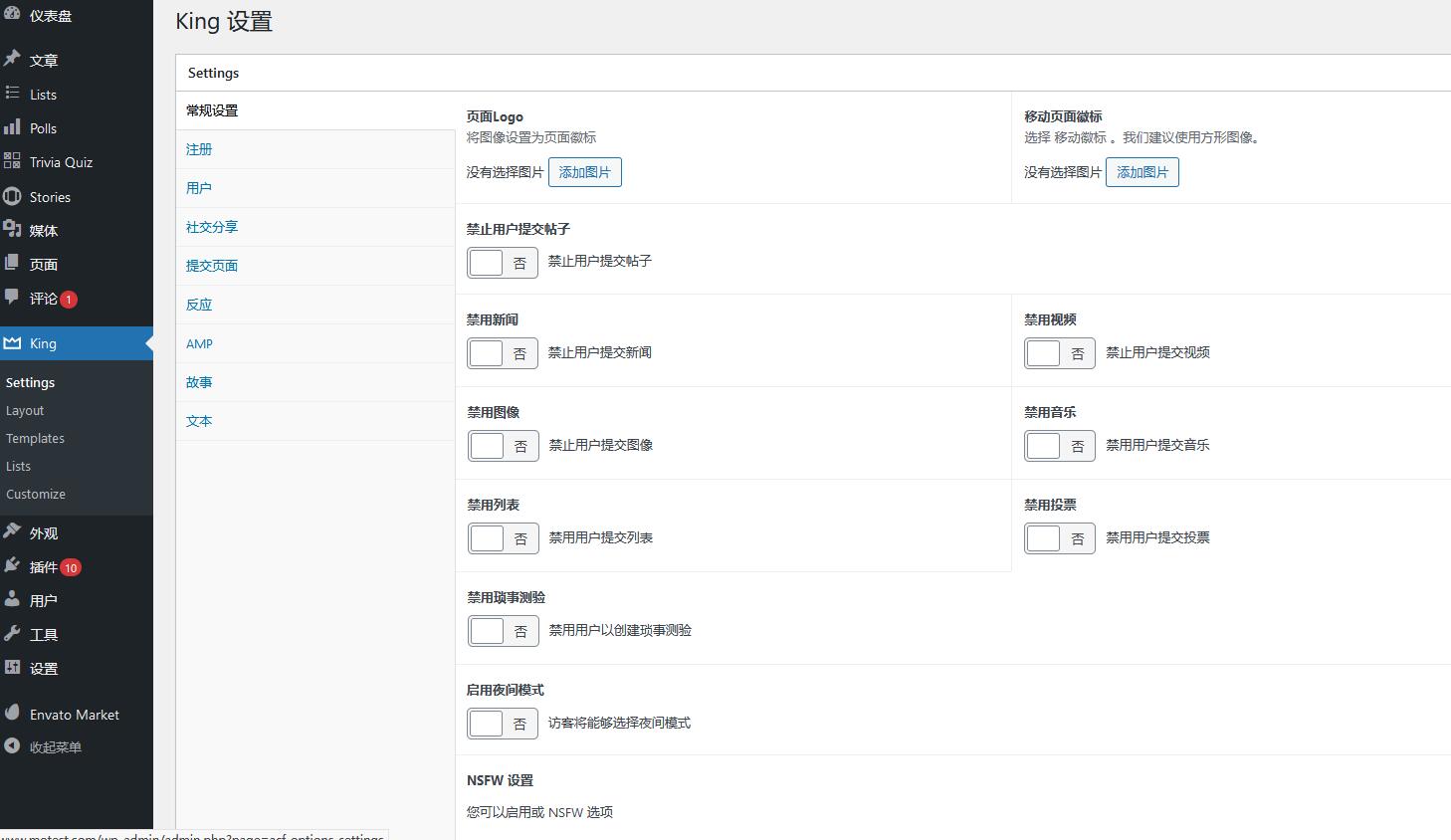1451x840 pixels.
Task: Switch to the 用户 settings tab
Action: pyautogui.click(x=315, y=188)
